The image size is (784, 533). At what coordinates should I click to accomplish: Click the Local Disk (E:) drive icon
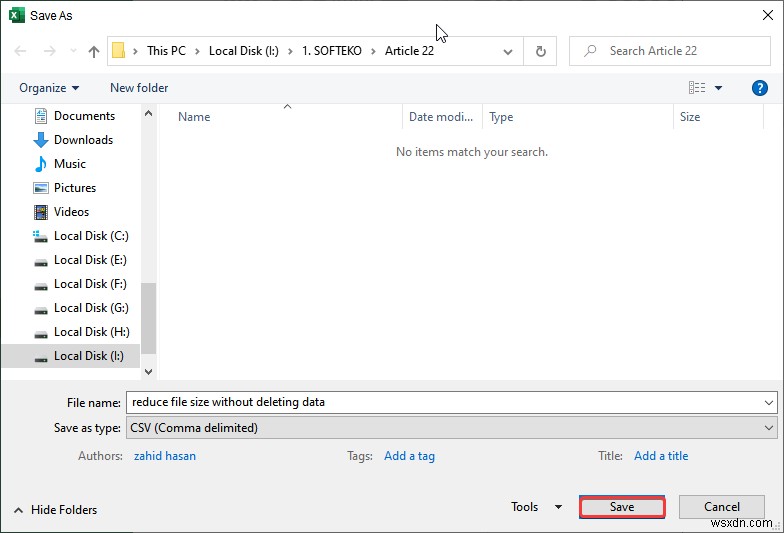(x=40, y=261)
